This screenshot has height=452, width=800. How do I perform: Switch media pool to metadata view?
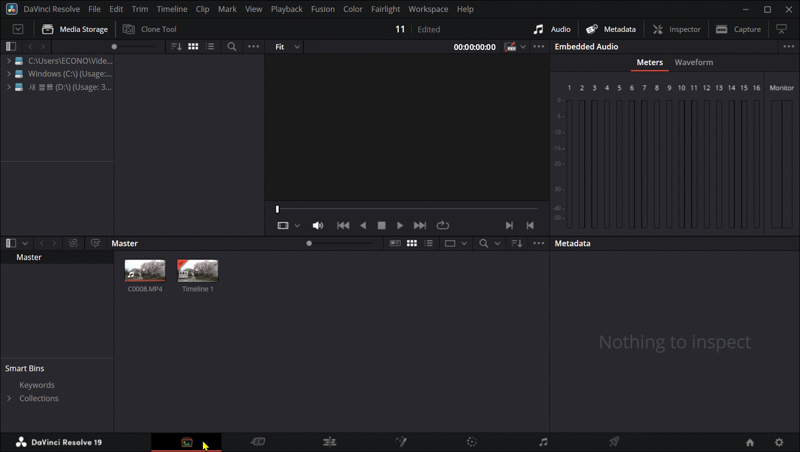395,243
